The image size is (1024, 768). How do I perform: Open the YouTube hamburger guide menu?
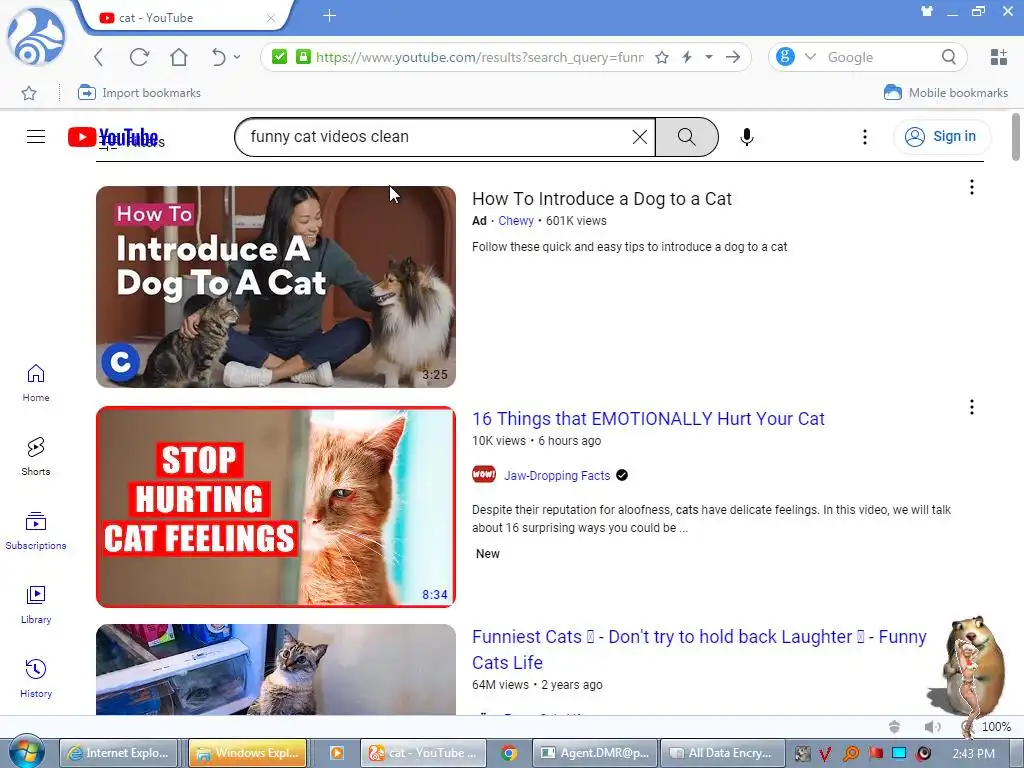(x=36, y=136)
